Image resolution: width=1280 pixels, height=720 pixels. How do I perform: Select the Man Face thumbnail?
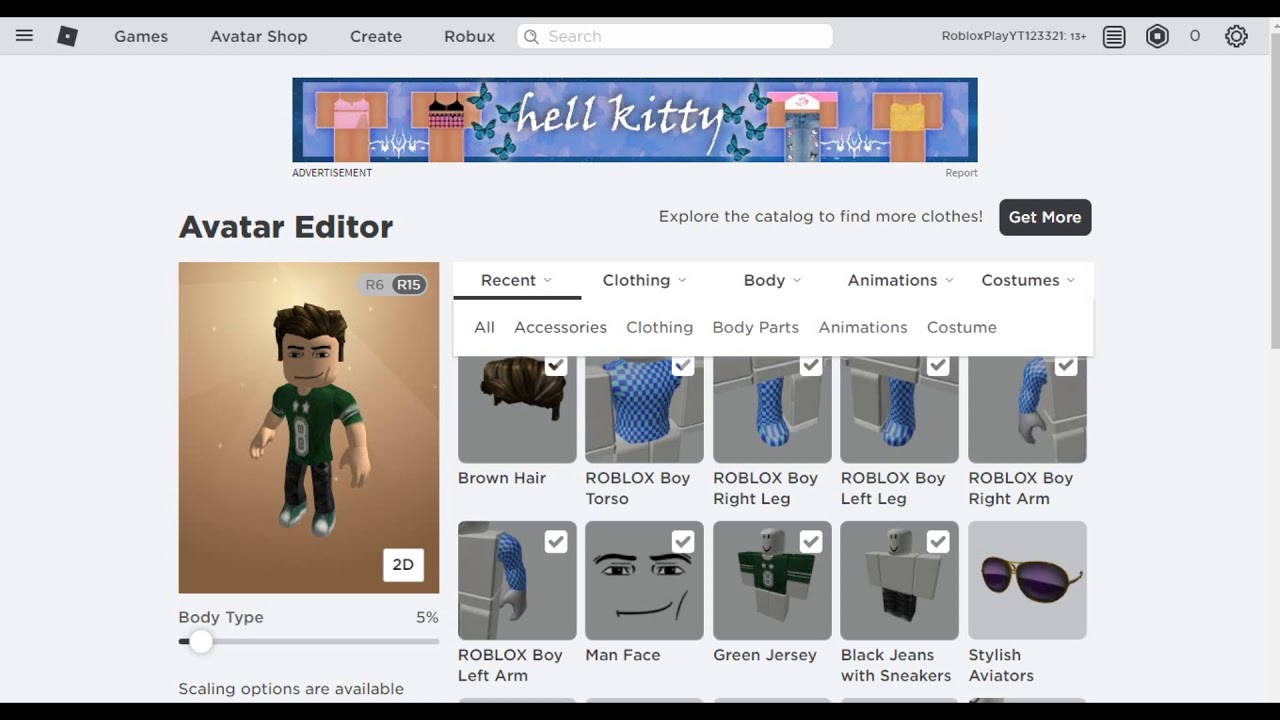pos(644,580)
